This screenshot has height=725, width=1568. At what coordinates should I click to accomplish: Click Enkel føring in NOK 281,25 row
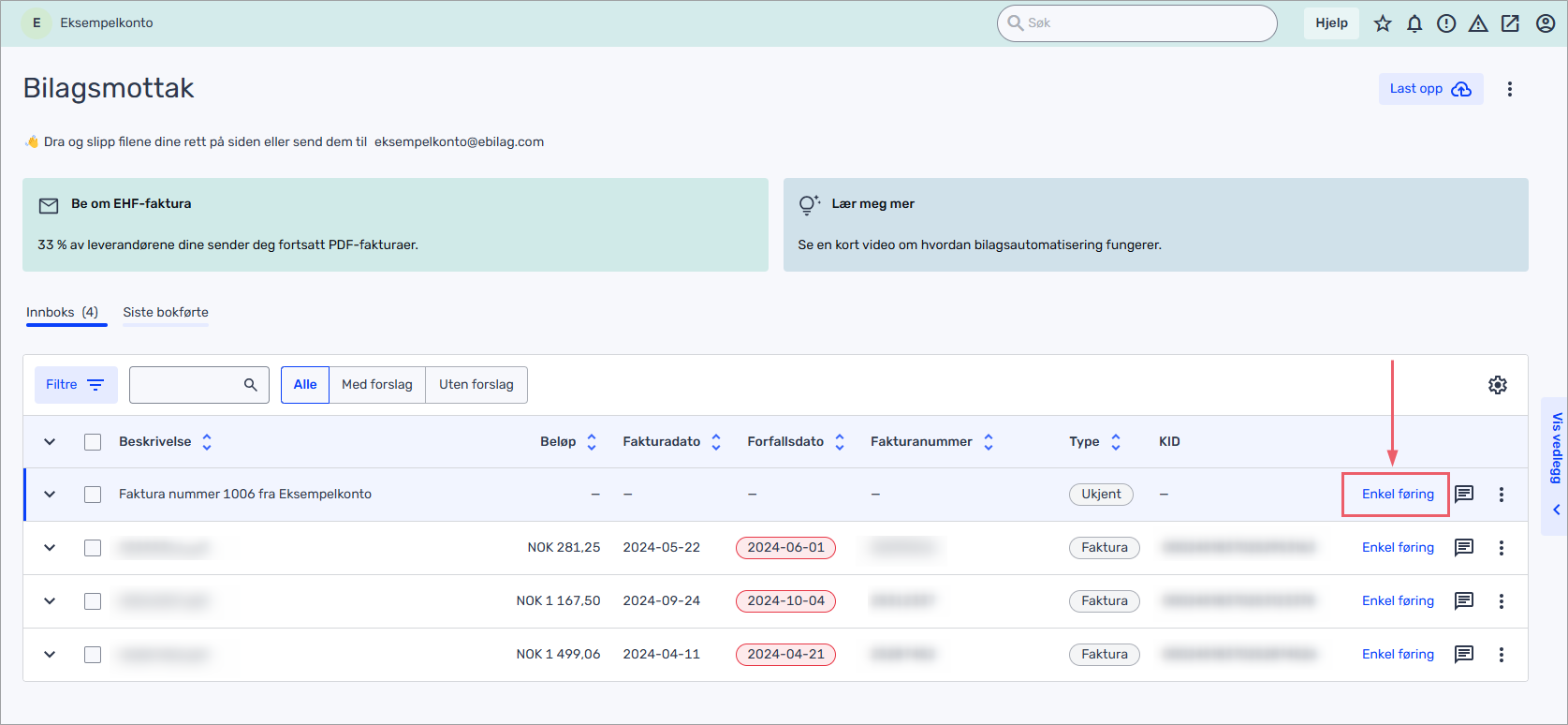tap(1398, 547)
